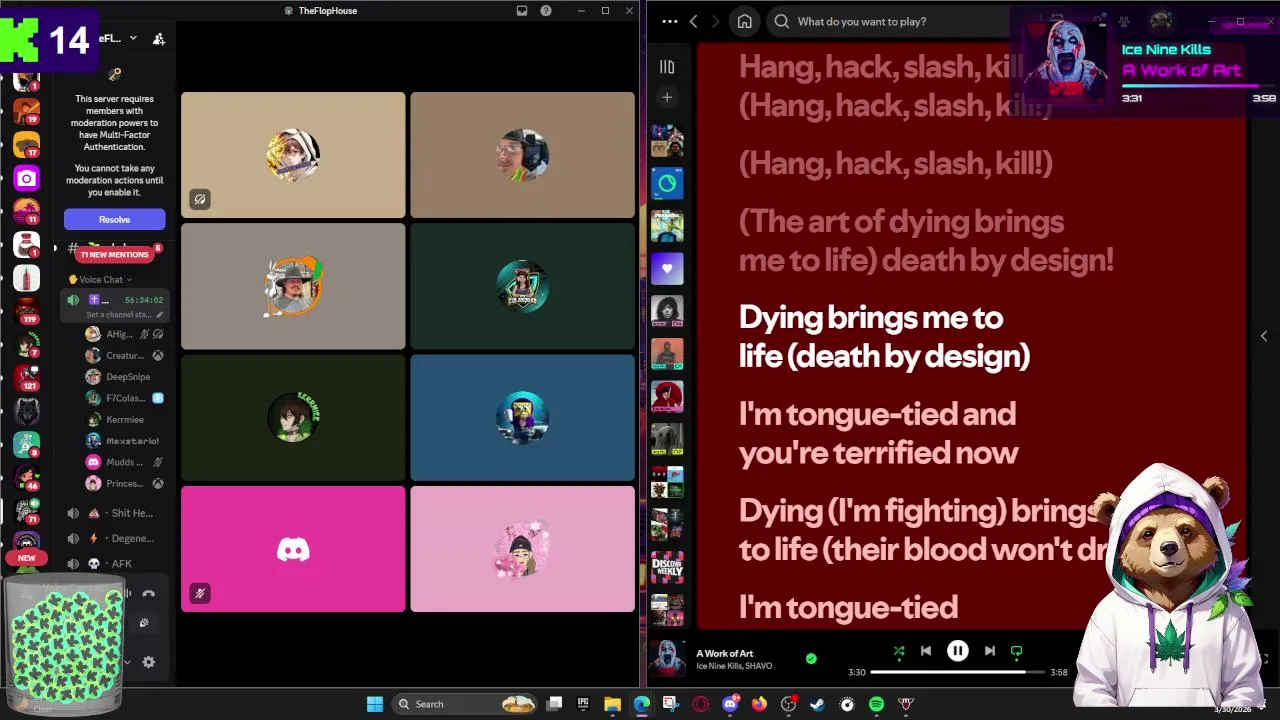Open the purple camera server icon

coord(26,178)
